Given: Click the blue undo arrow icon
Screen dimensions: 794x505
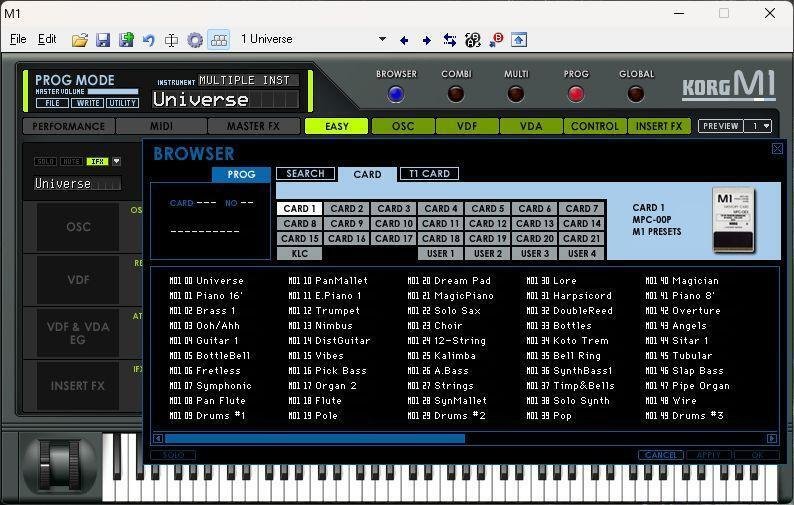Looking at the screenshot, I should tap(148, 40).
